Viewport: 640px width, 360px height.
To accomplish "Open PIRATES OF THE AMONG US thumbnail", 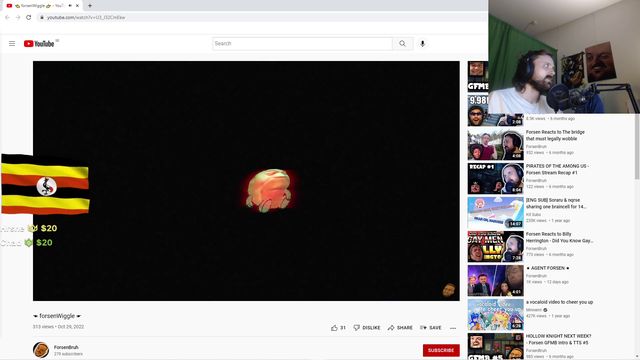I will pyautogui.click(x=496, y=178).
